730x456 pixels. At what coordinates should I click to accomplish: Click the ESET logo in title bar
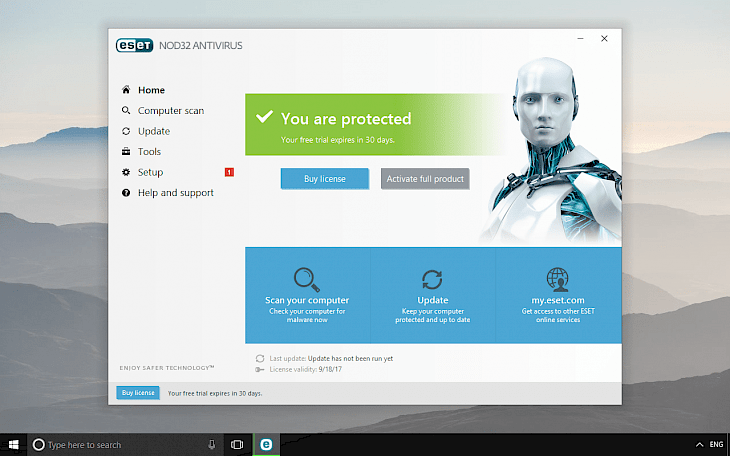(x=134, y=45)
